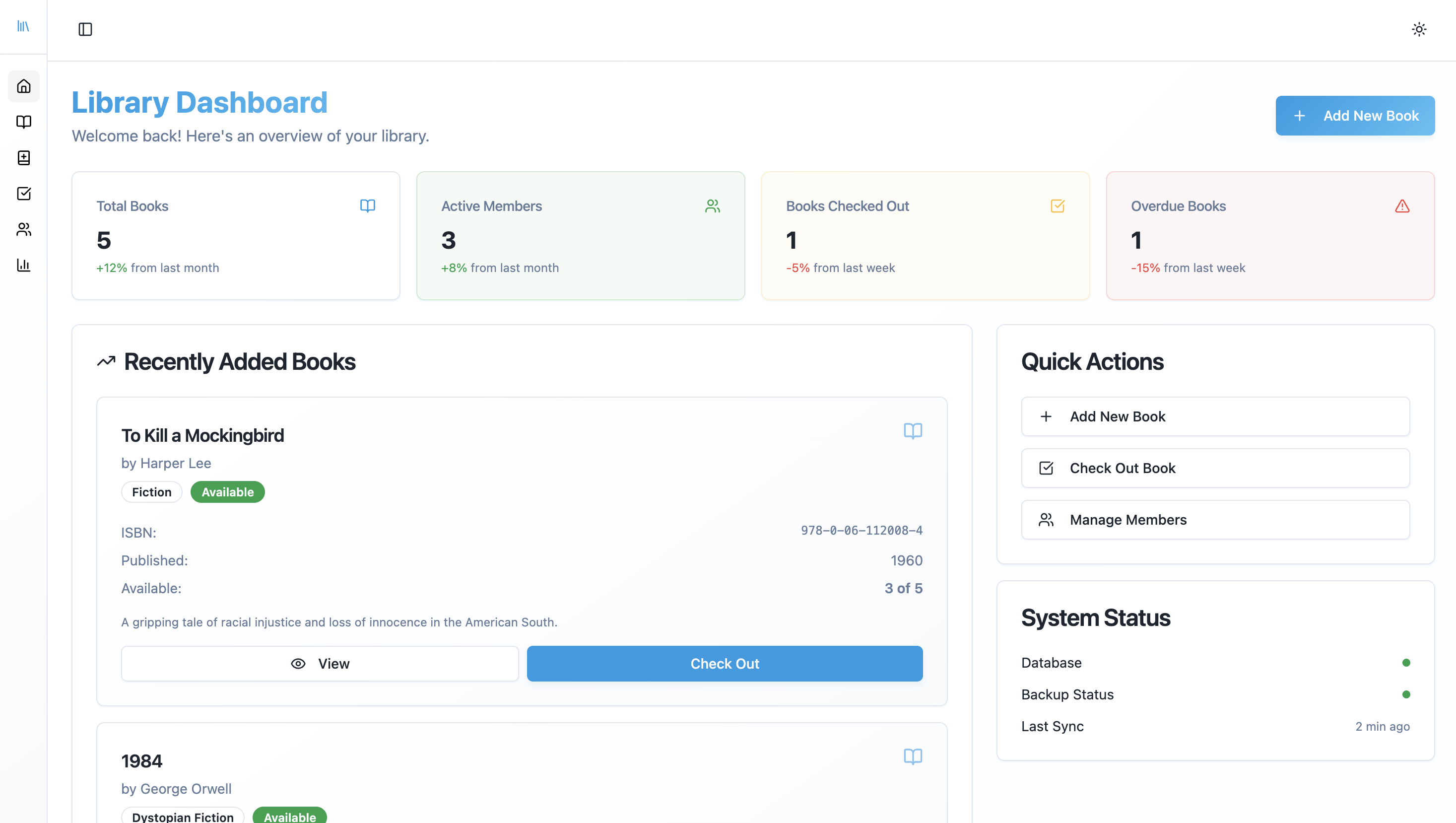Viewport: 1456px width, 823px height.
Task: Click the library logo at top left
Action: pyautogui.click(x=23, y=27)
